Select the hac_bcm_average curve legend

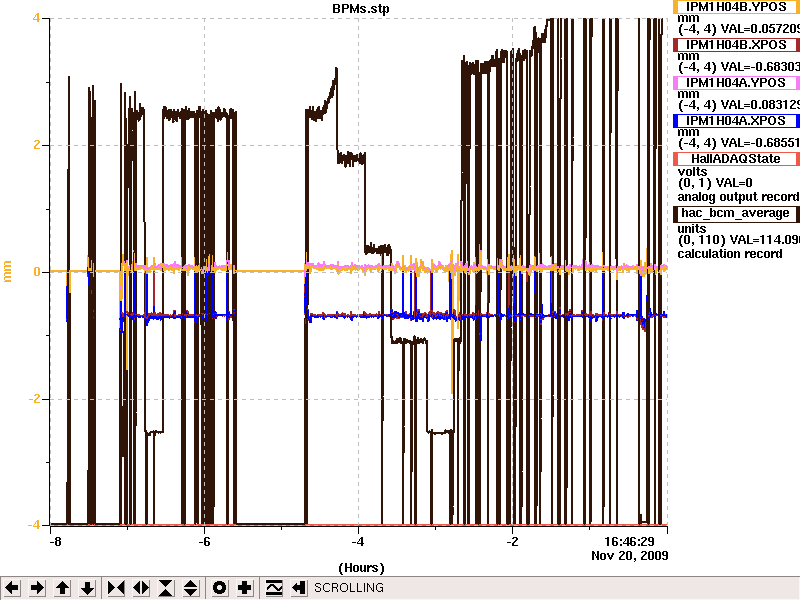[736, 213]
